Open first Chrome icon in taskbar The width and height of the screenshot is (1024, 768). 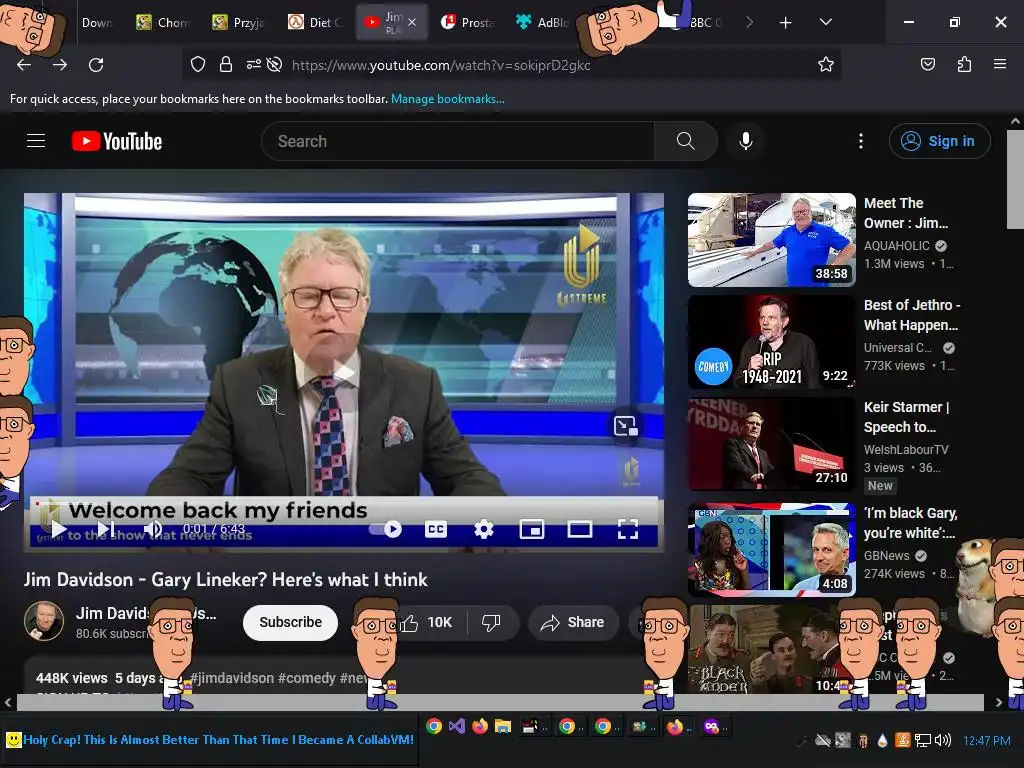coord(434,726)
